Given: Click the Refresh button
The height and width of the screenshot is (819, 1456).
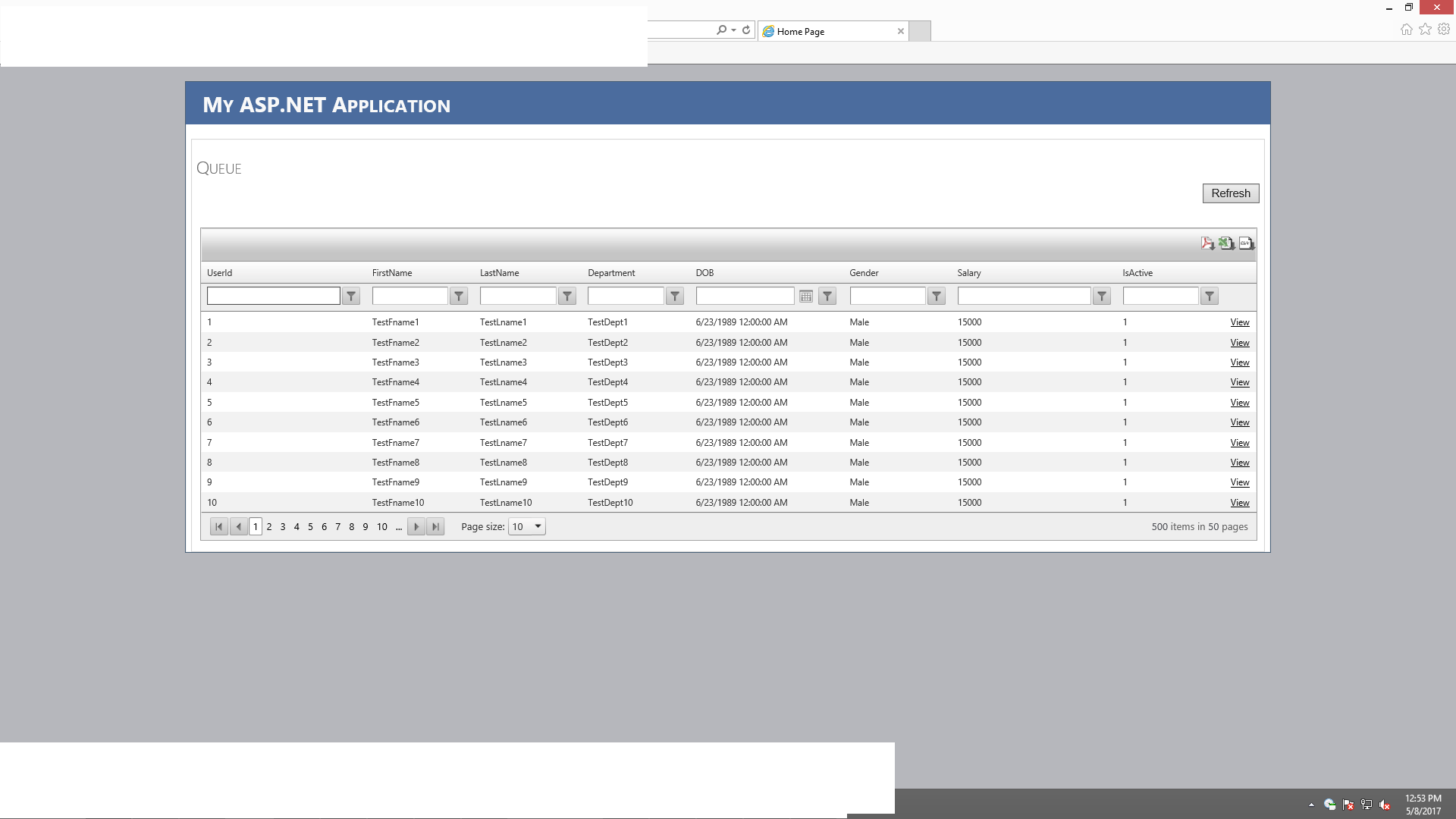Looking at the screenshot, I should coord(1230,193).
